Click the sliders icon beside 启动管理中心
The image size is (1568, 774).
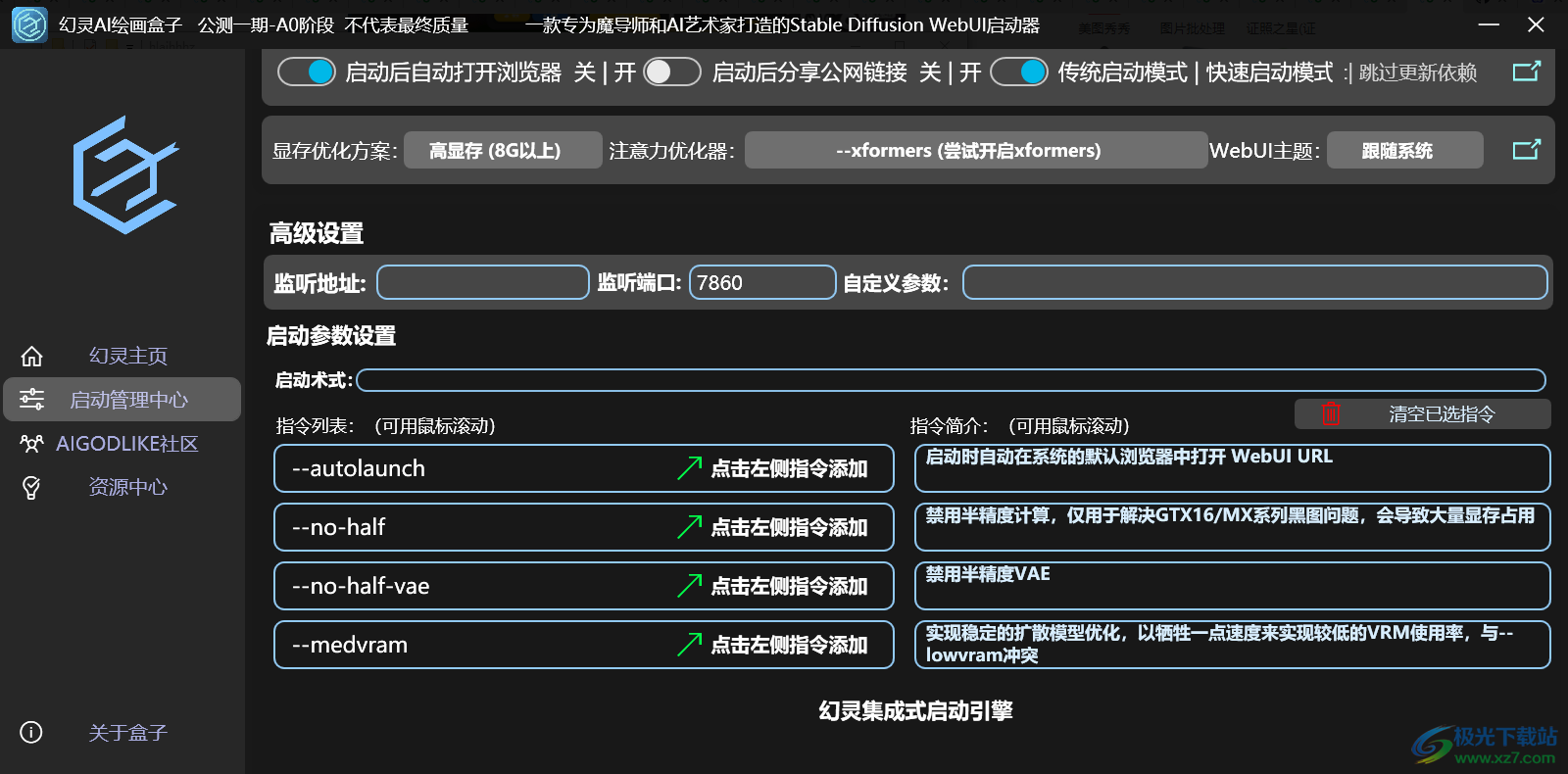(31, 399)
